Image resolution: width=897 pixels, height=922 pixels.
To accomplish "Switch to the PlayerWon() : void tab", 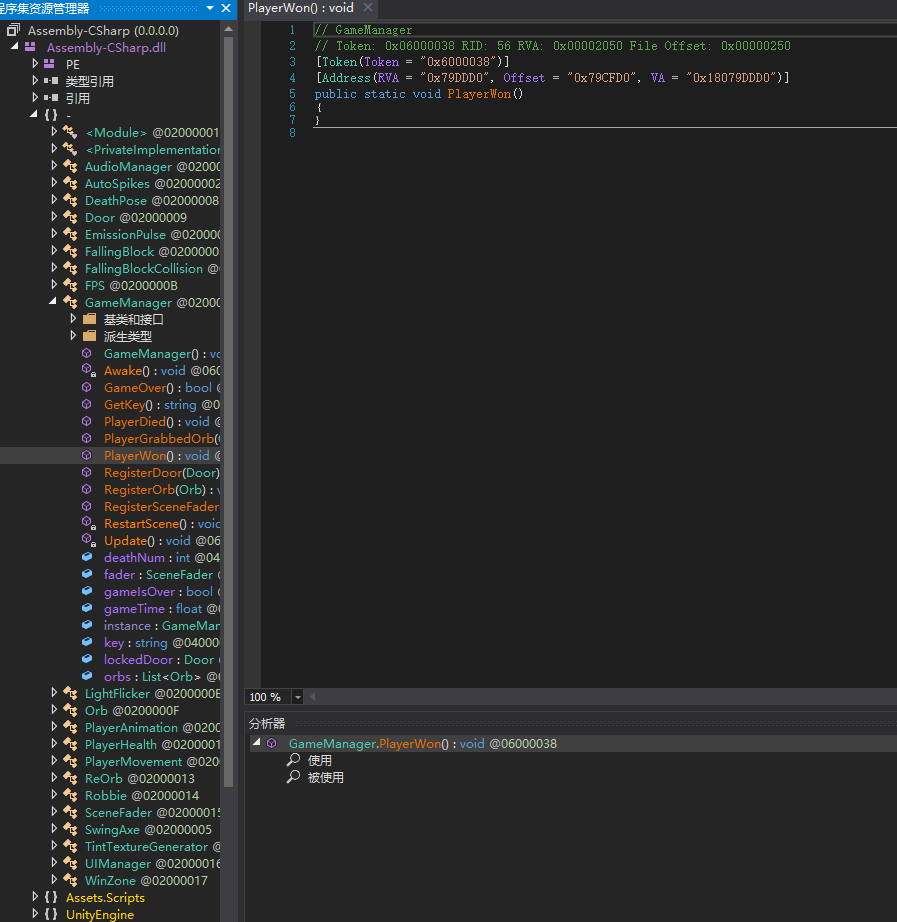I will coord(300,8).
